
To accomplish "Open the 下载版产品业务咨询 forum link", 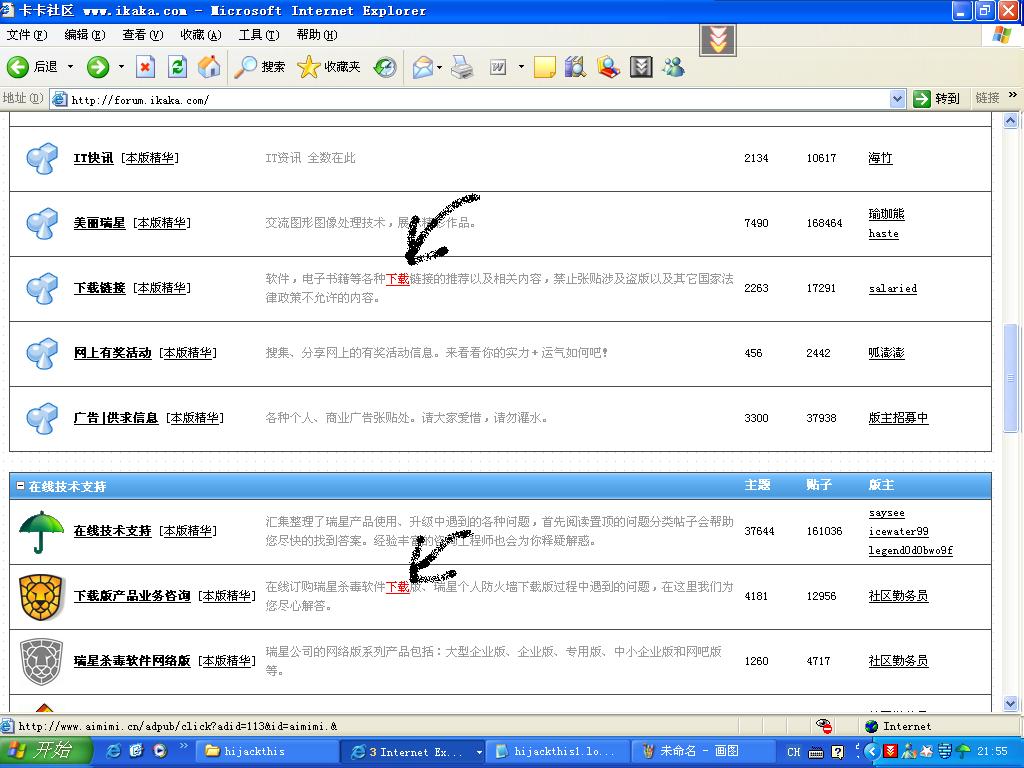I will 132,596.
